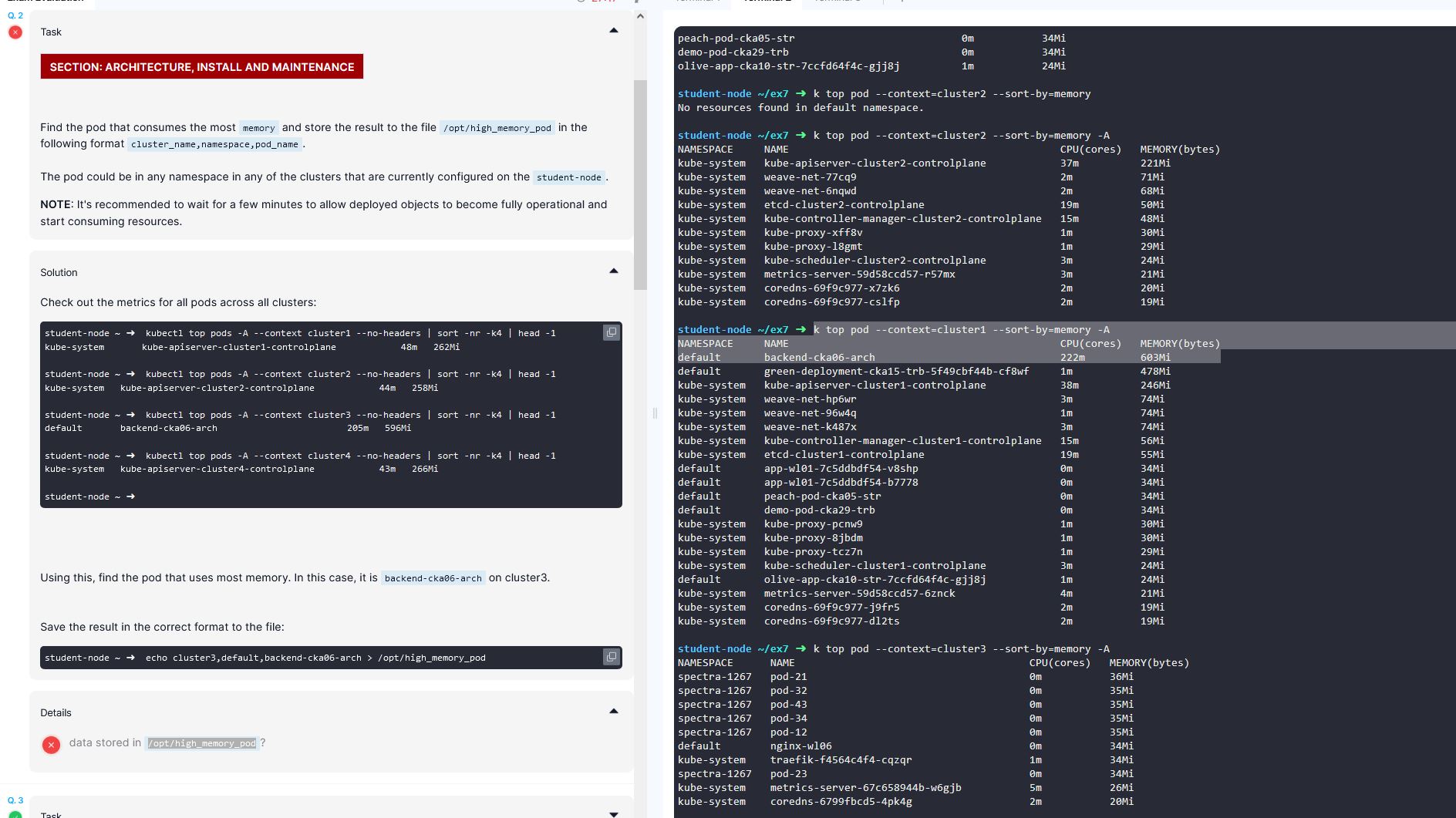
Task: Click the Q. 2 question label
Action: tap(15, 15)
